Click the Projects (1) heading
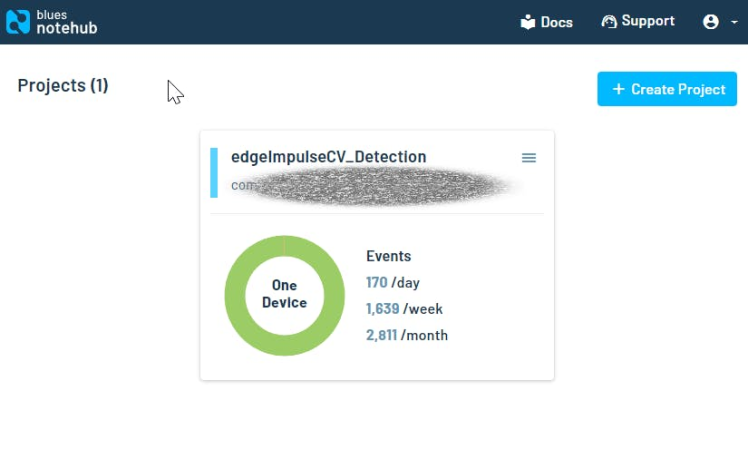748x469 pixels. 63,86
